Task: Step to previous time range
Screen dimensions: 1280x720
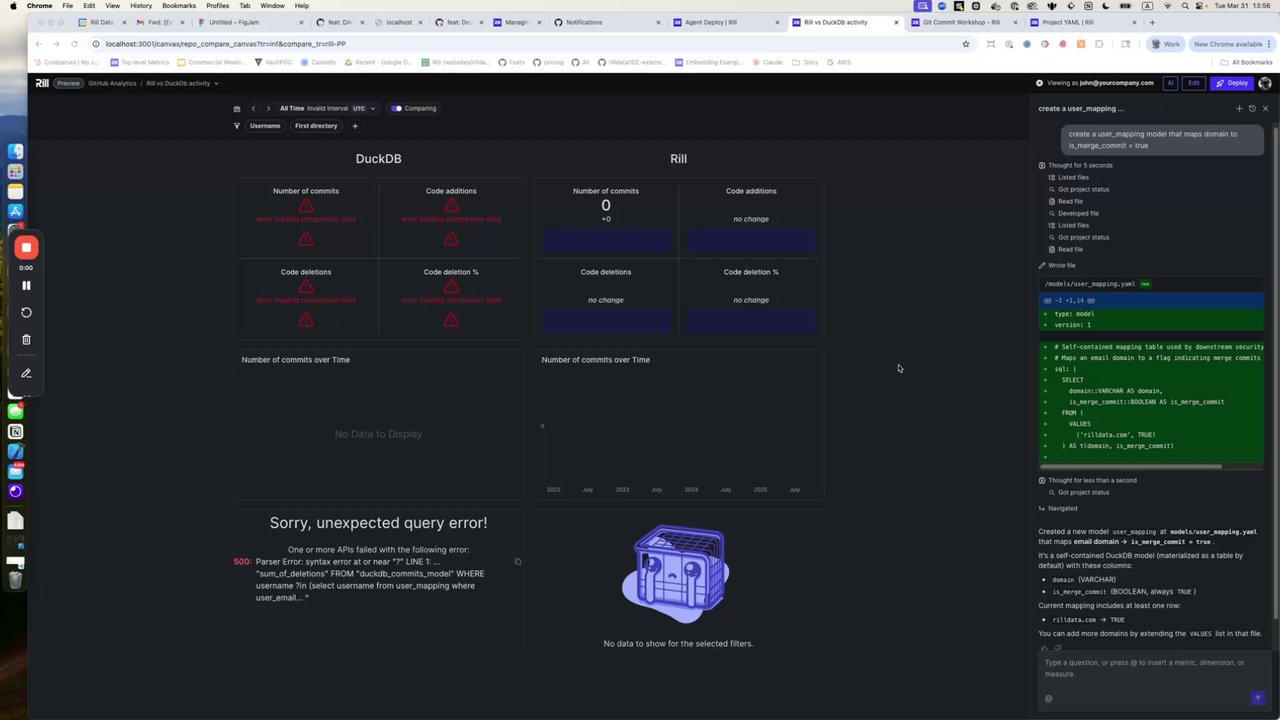Action: (253, 108)
